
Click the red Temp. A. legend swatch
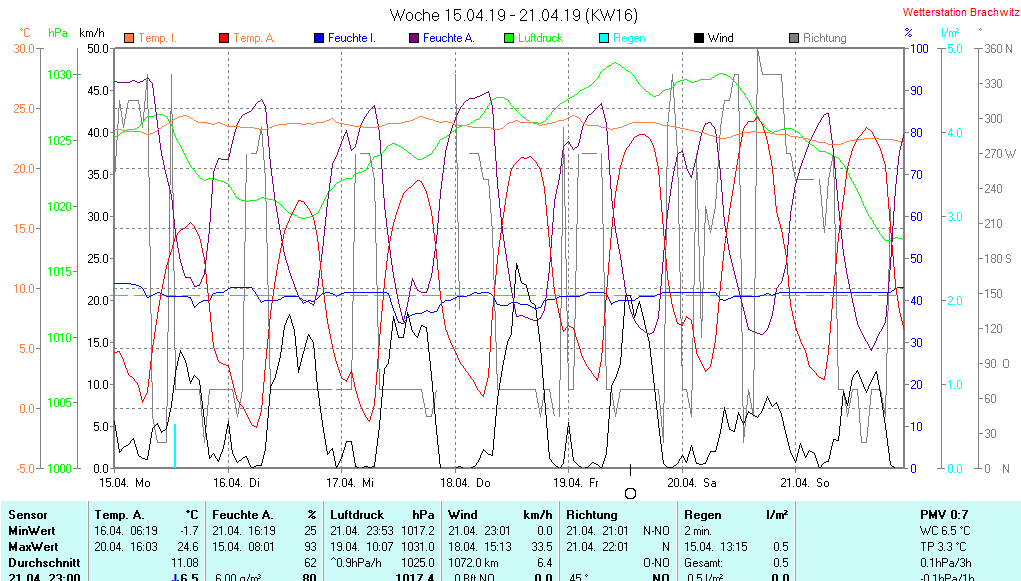223,39
